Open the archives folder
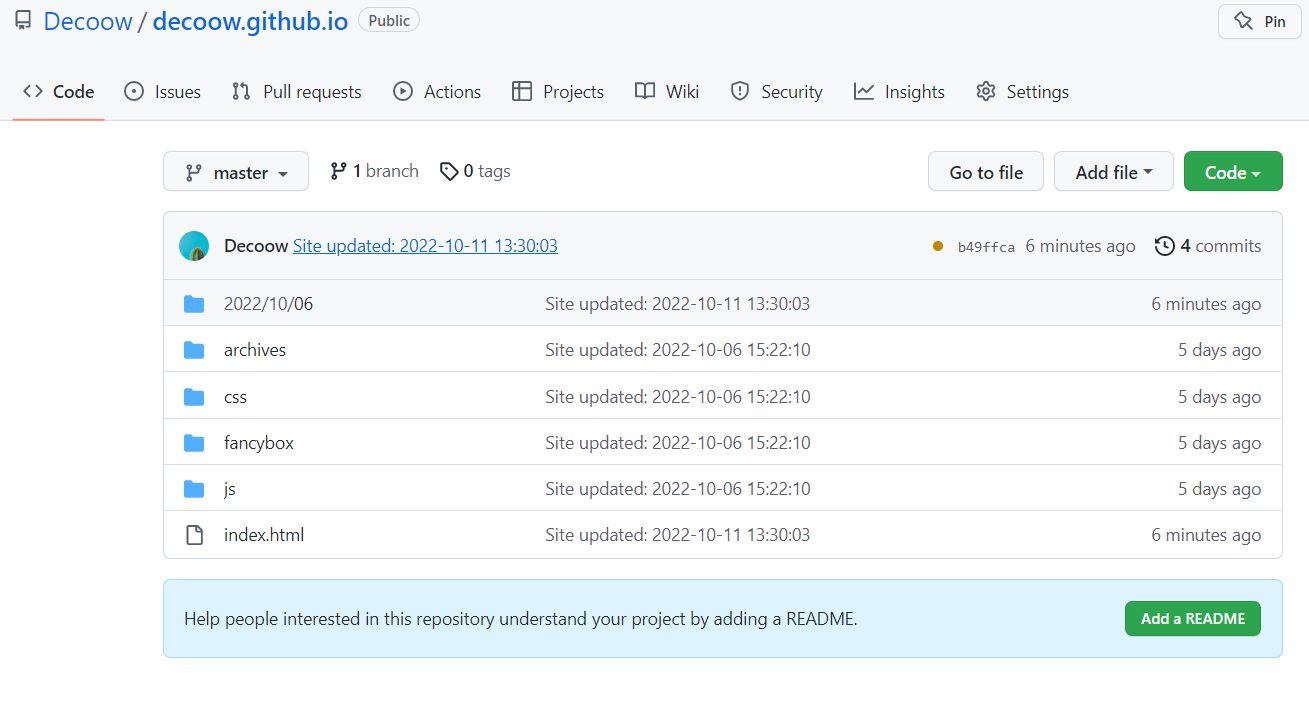This screenshot has width=1309, height=704. coord(255,350)
